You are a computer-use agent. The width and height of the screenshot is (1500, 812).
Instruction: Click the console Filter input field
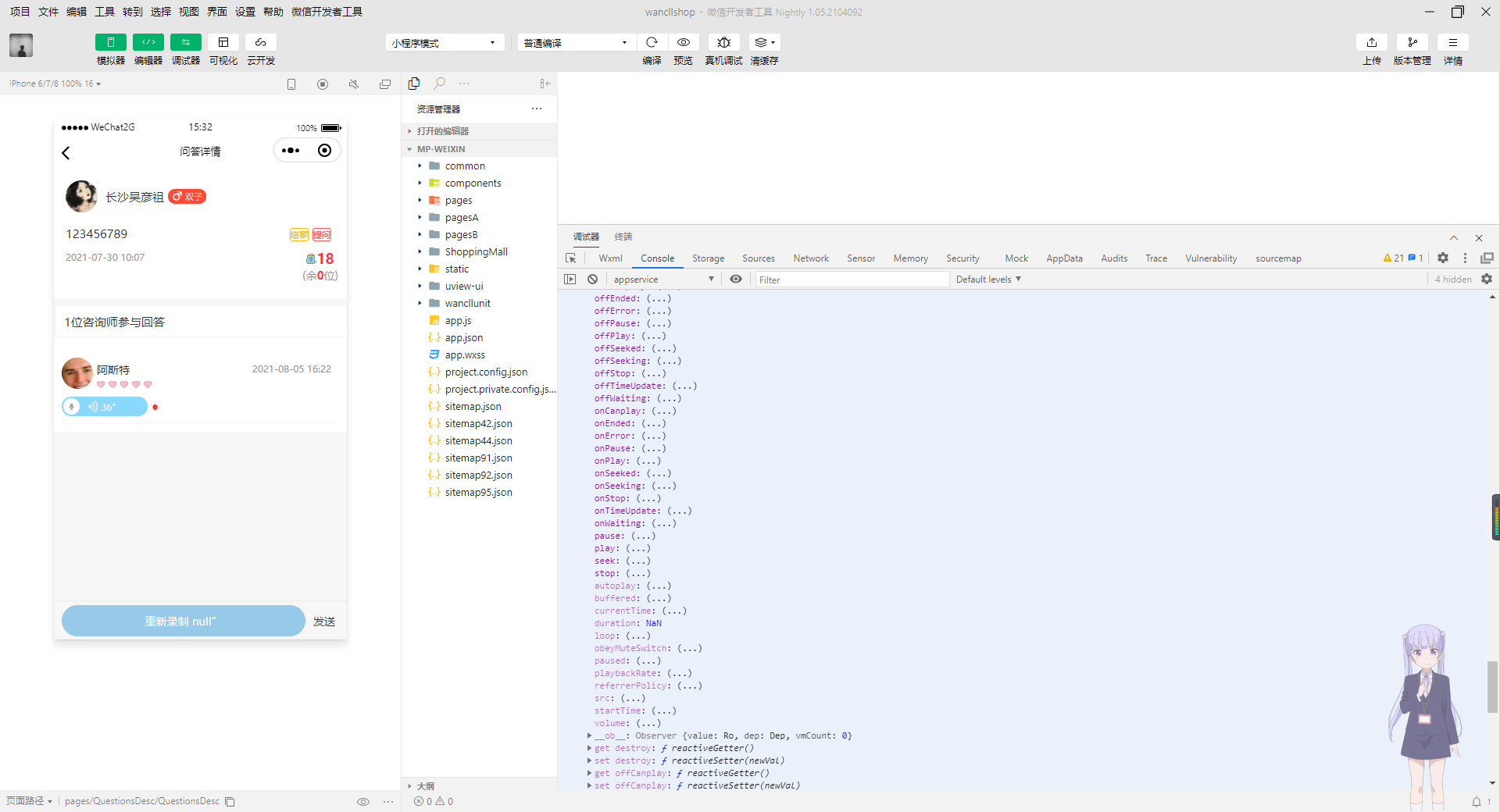tap(852, 280)
